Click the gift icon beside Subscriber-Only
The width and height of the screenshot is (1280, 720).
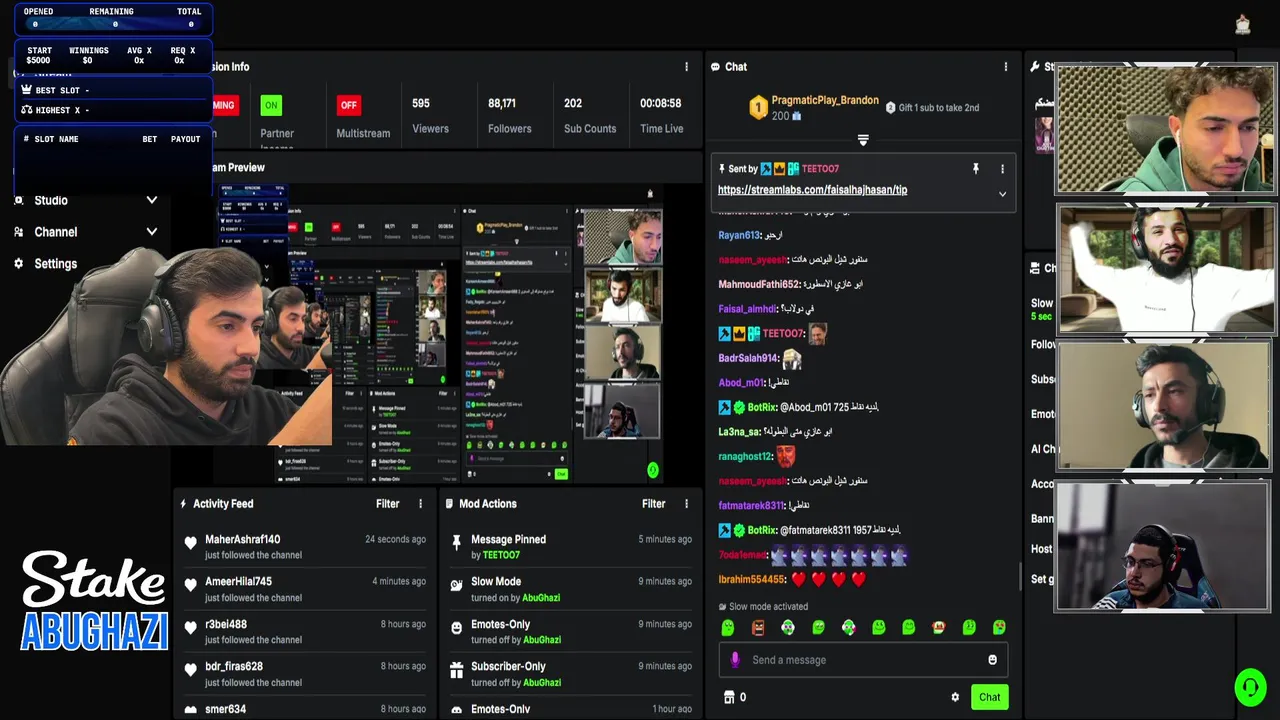tap(457, 669)
